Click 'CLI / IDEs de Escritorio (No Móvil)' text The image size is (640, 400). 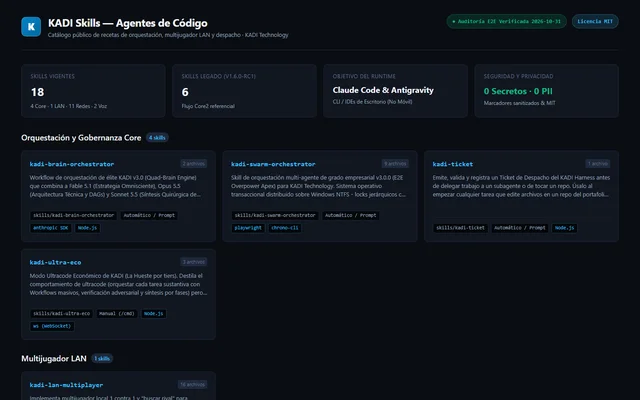[372, 102]
